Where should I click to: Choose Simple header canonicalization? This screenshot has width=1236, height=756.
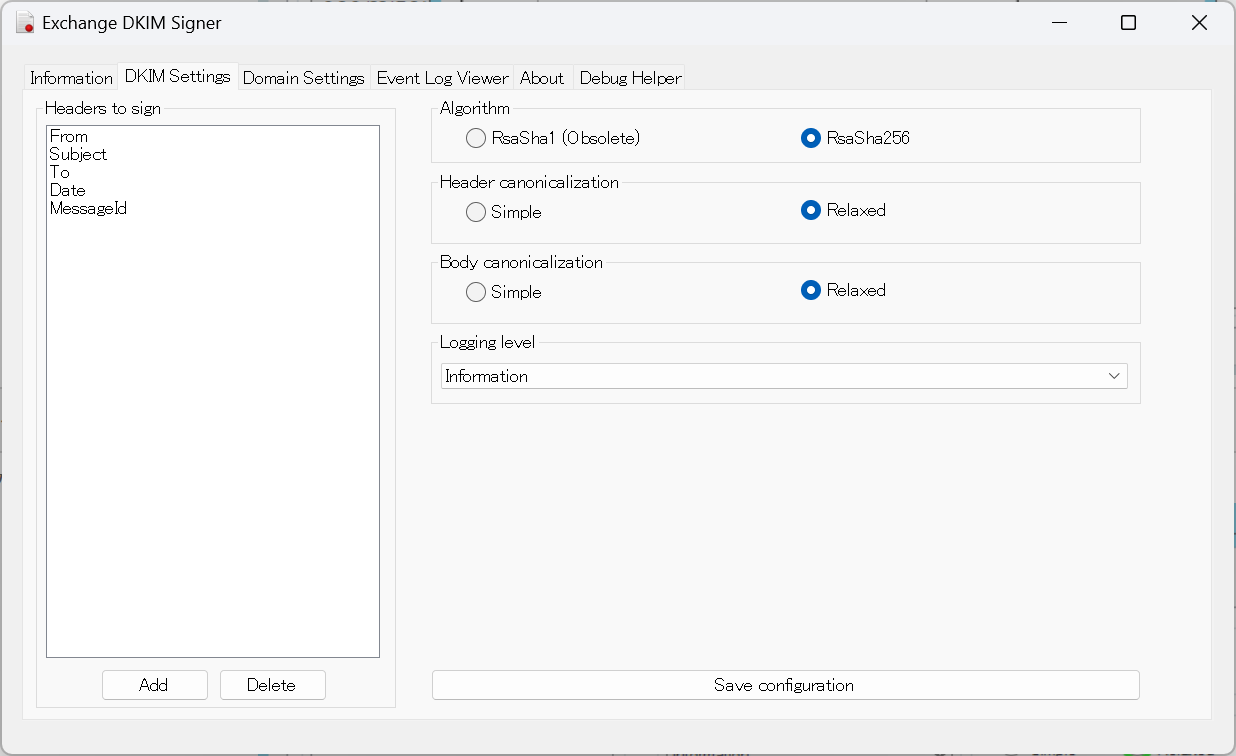[504, 212]
